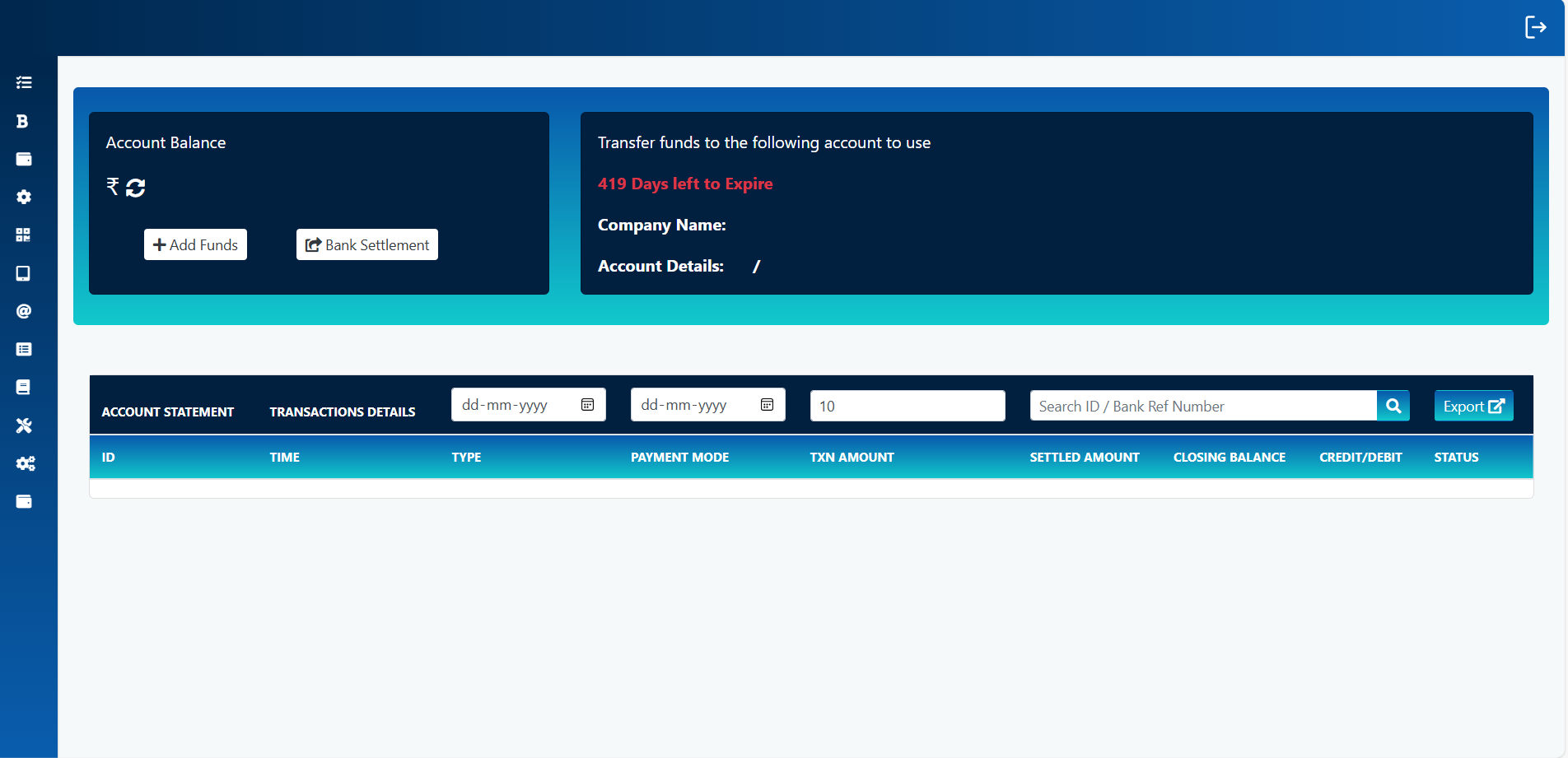
Task: Click the Bank Settlement button
Action: pos(367,244)
